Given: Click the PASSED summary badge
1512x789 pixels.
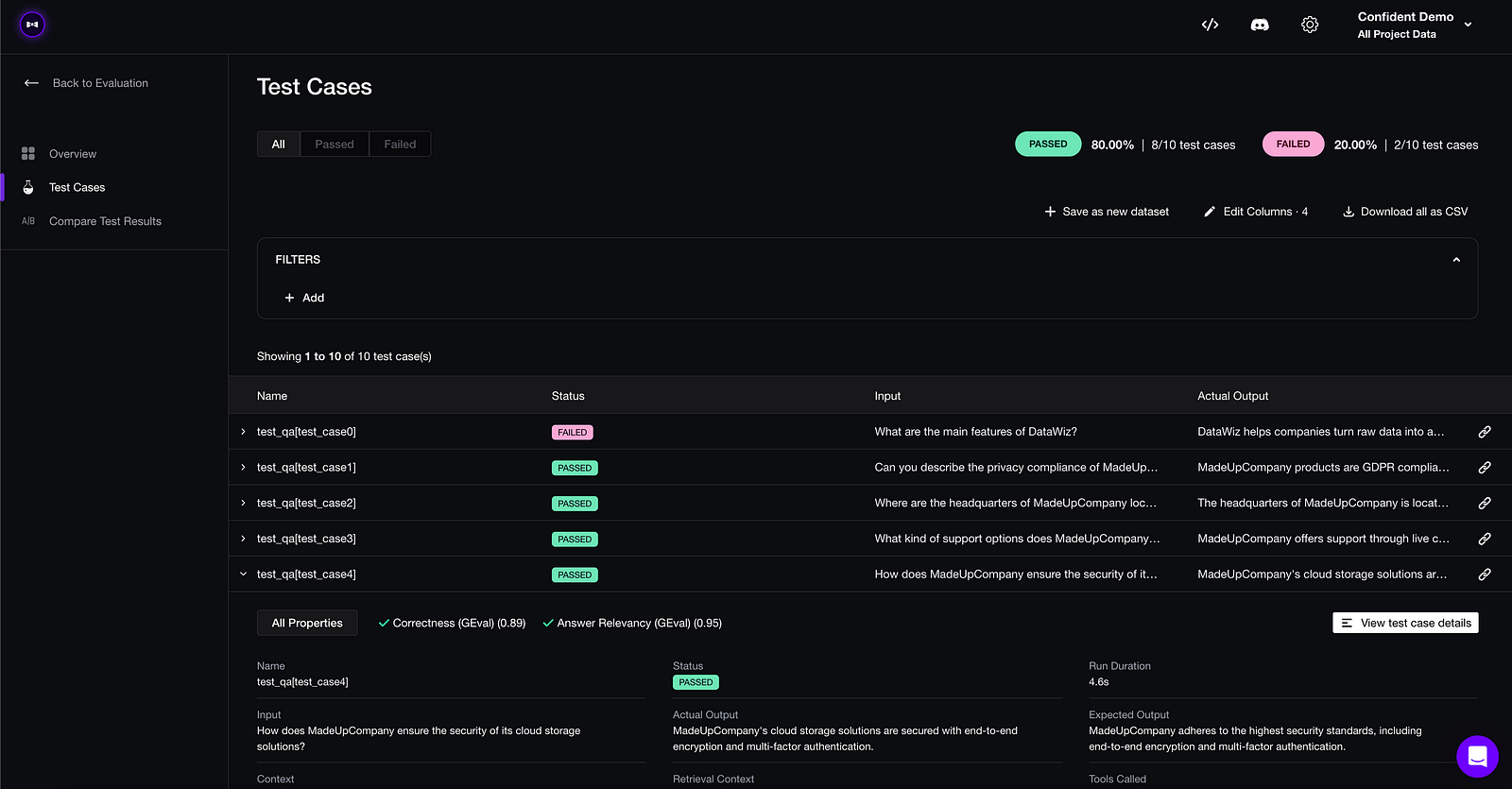Looking at the screenshot, I should (1048, 144).
